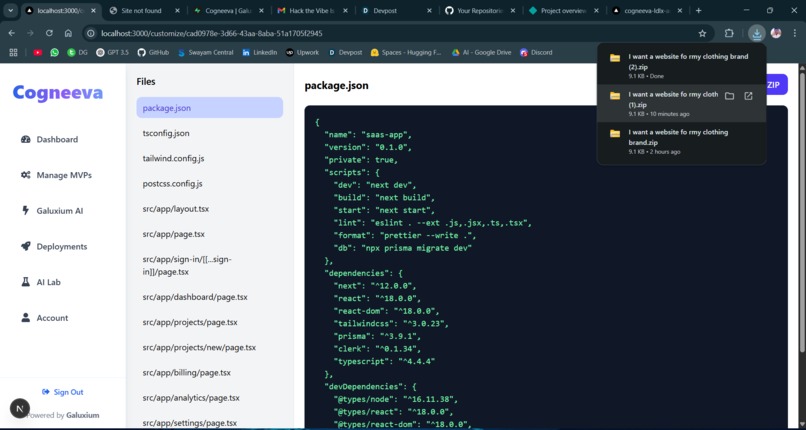The height and width of the screenshot is (430, 806).
Task: Open the WhatsApp bookmark
Action: point(54,52)
